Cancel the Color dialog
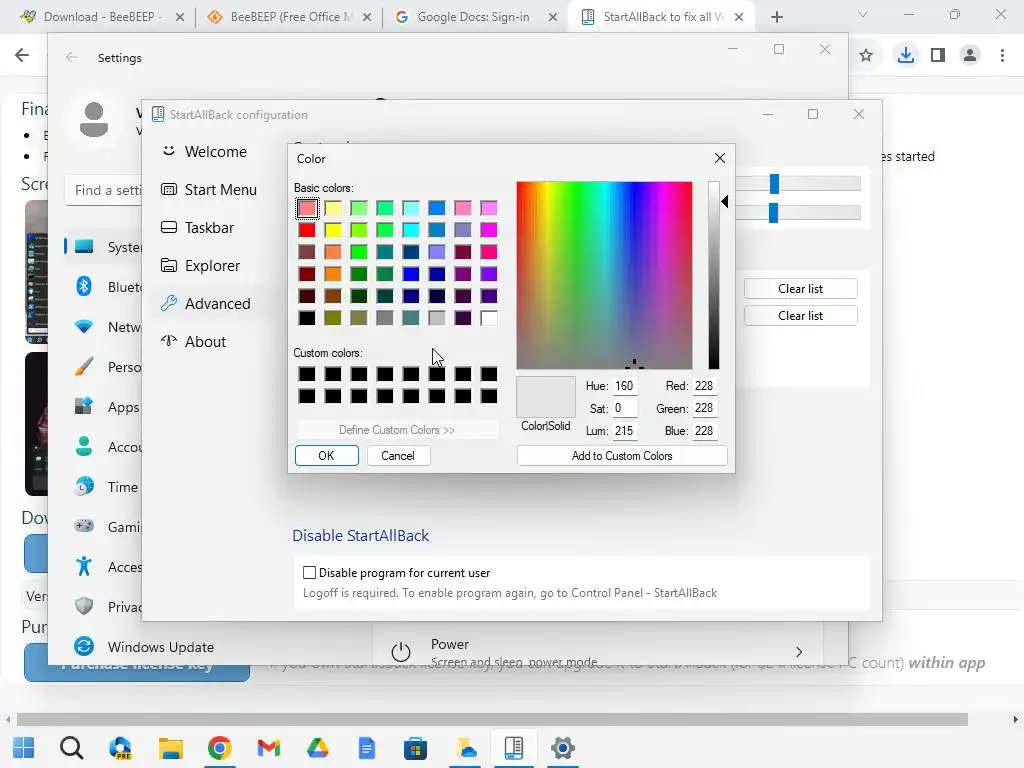This screenshot has height=768, width=1024. 398,456
